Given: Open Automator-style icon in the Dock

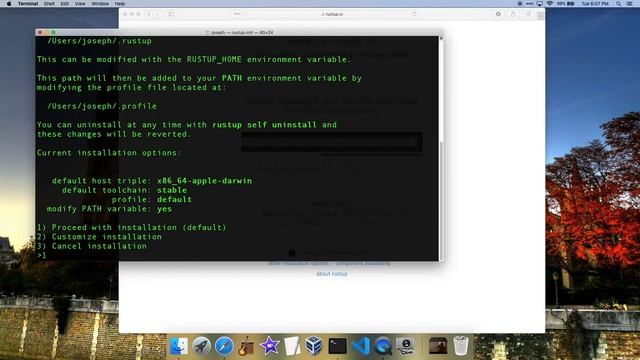Looking at the screenshot, I should [406, 346].
